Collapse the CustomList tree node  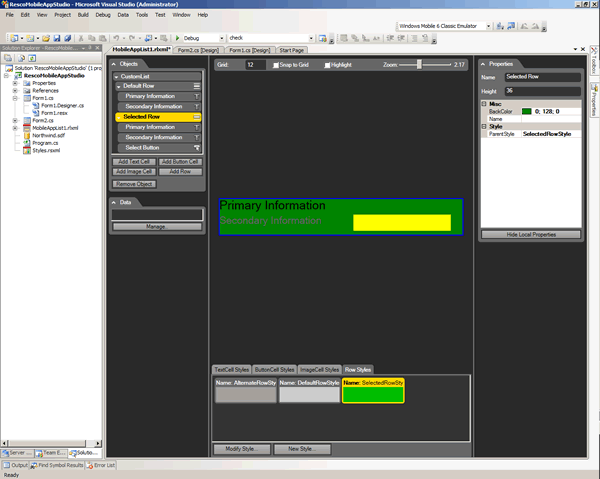(x=116, y=77)
